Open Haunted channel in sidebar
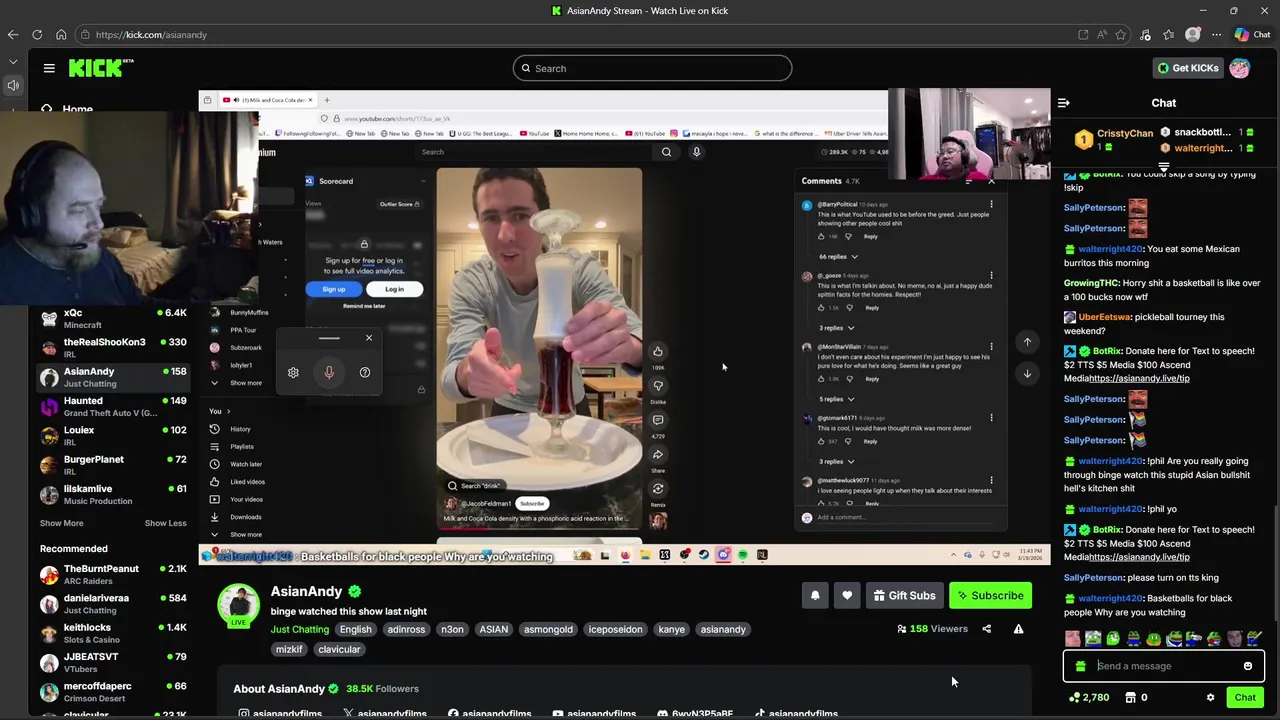 point(113,406)
